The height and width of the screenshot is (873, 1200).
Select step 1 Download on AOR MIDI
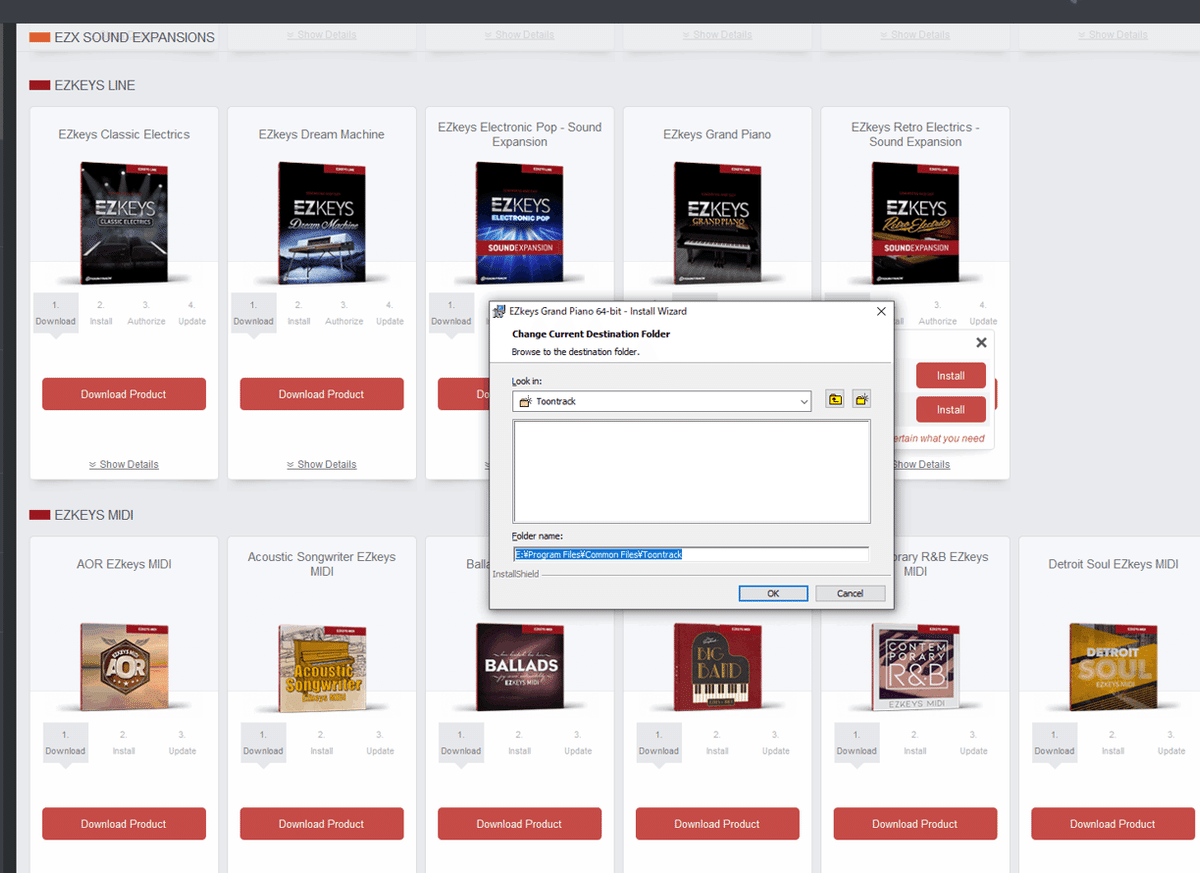[65, 743]
